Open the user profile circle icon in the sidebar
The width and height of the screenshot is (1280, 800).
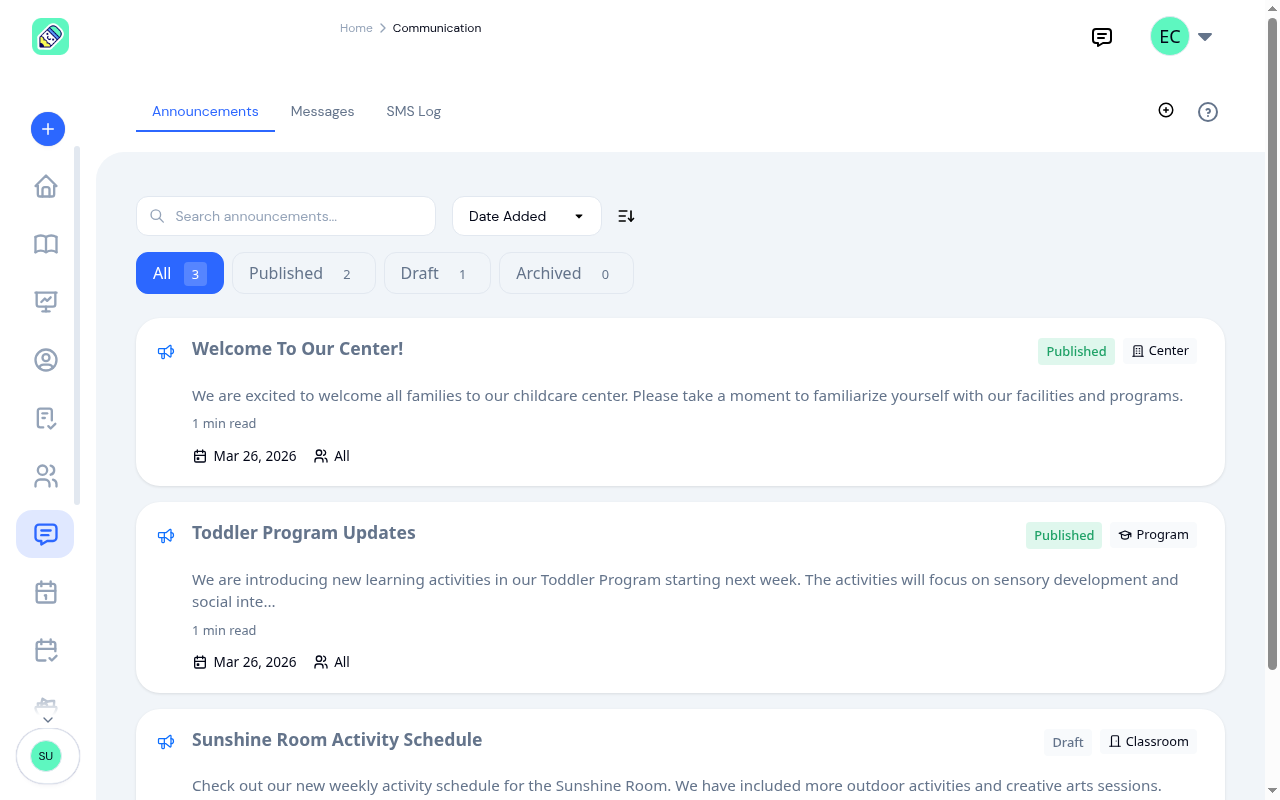(x=46, y=360)
